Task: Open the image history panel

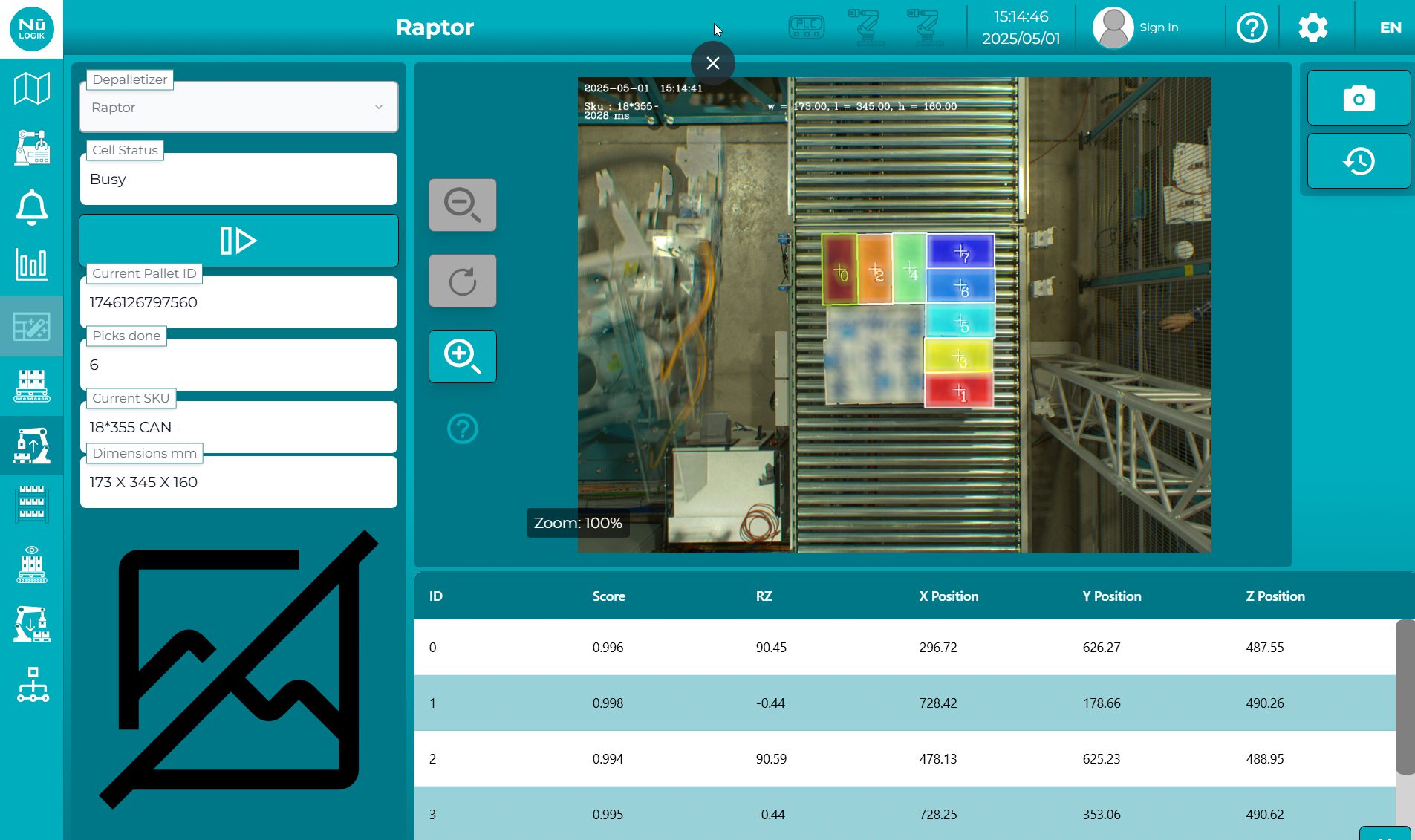Action: 1358,160
